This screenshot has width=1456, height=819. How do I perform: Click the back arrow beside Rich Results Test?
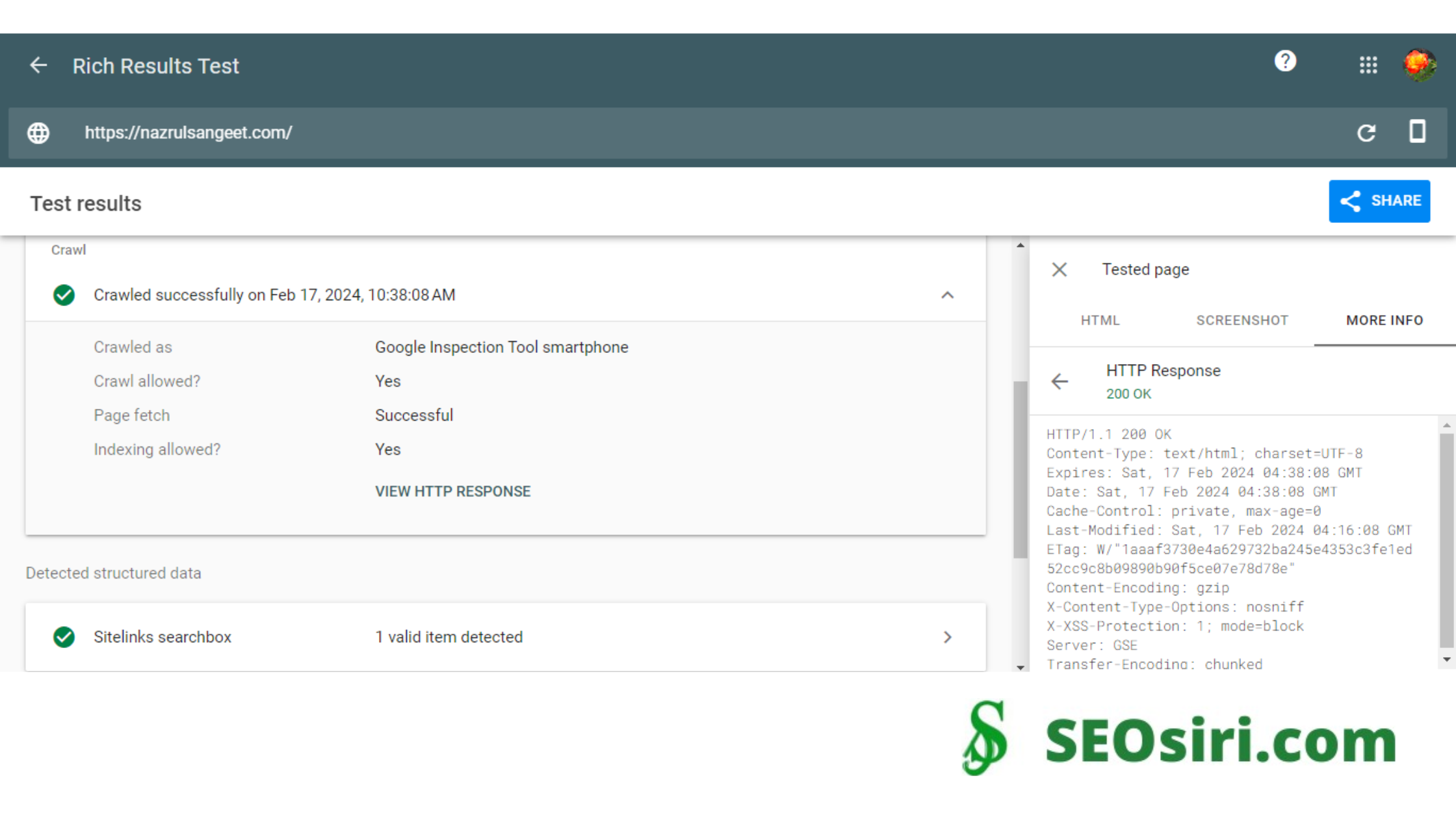point(38,66)
